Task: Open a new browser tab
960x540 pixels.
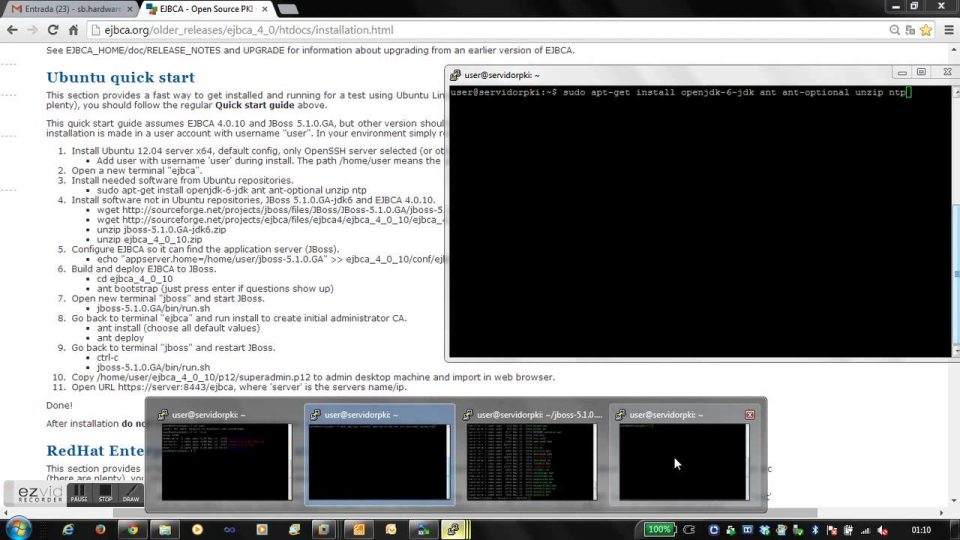Action: click(x=287, y=9)
